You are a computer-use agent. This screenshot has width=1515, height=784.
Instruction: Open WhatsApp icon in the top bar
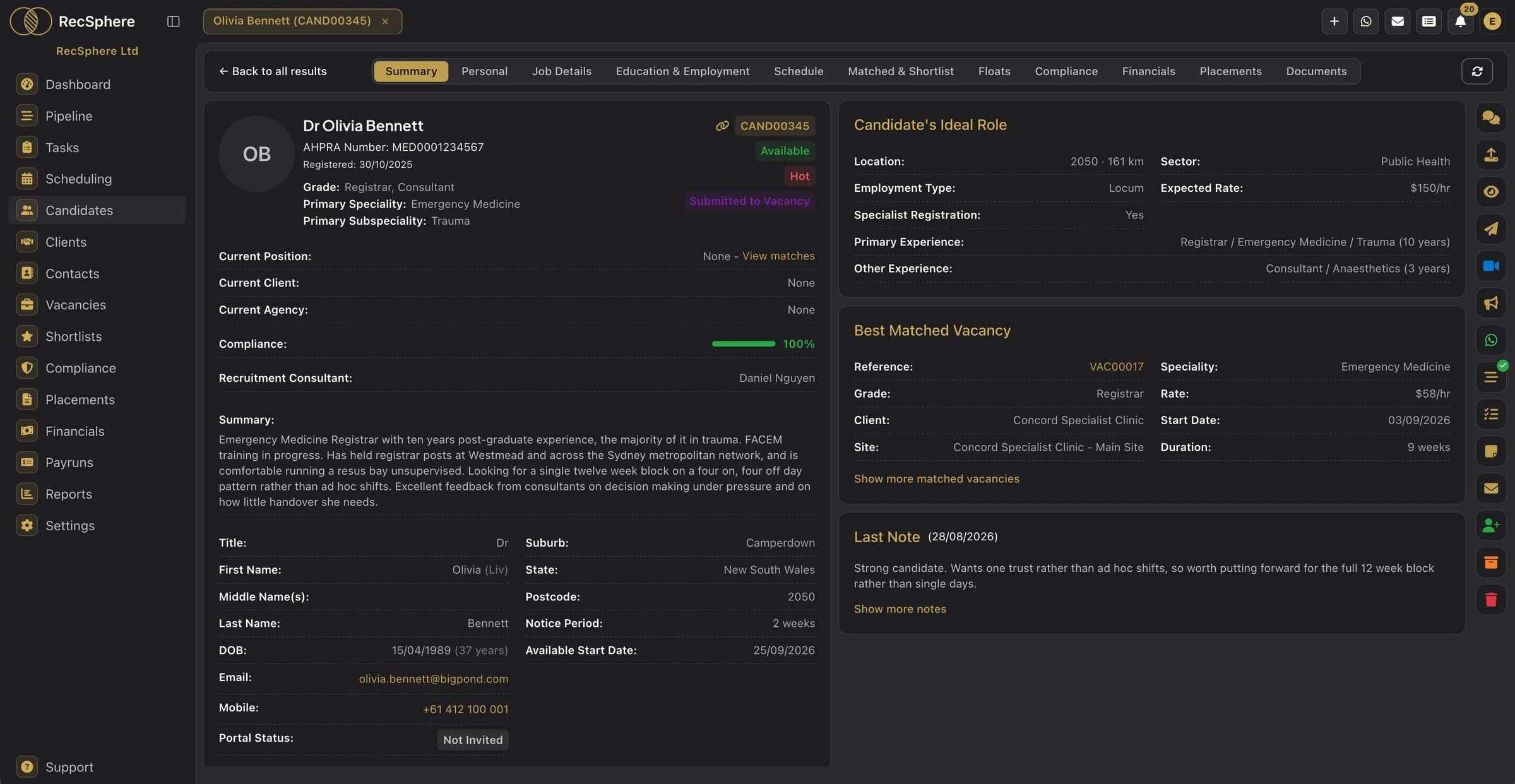click(1366, 21)
